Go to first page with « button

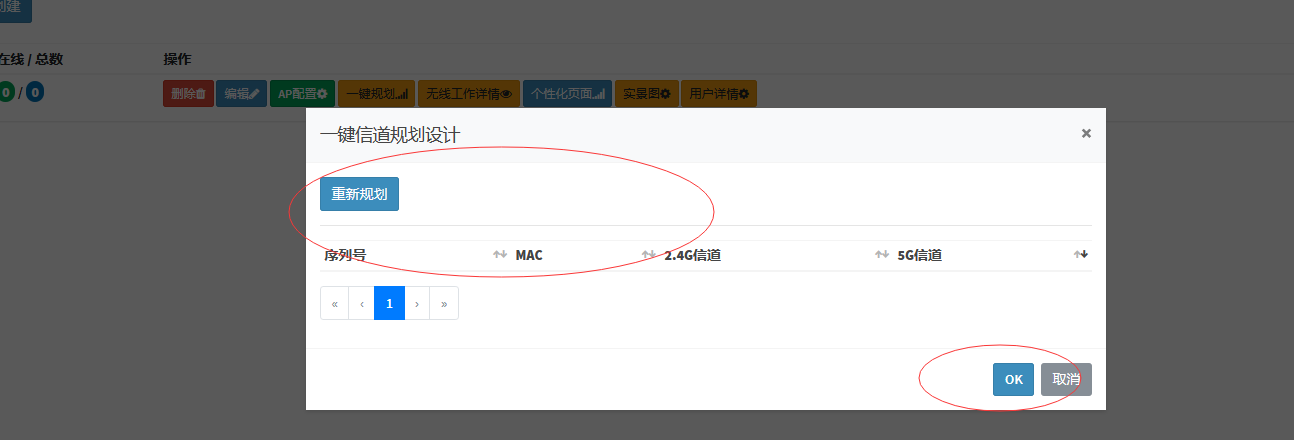(334, 303)
